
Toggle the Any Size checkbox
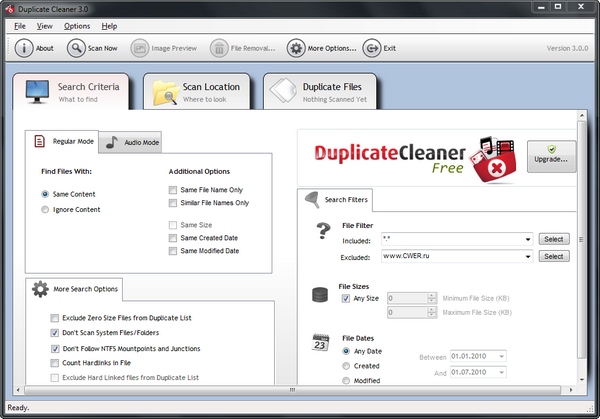point(346,297)
